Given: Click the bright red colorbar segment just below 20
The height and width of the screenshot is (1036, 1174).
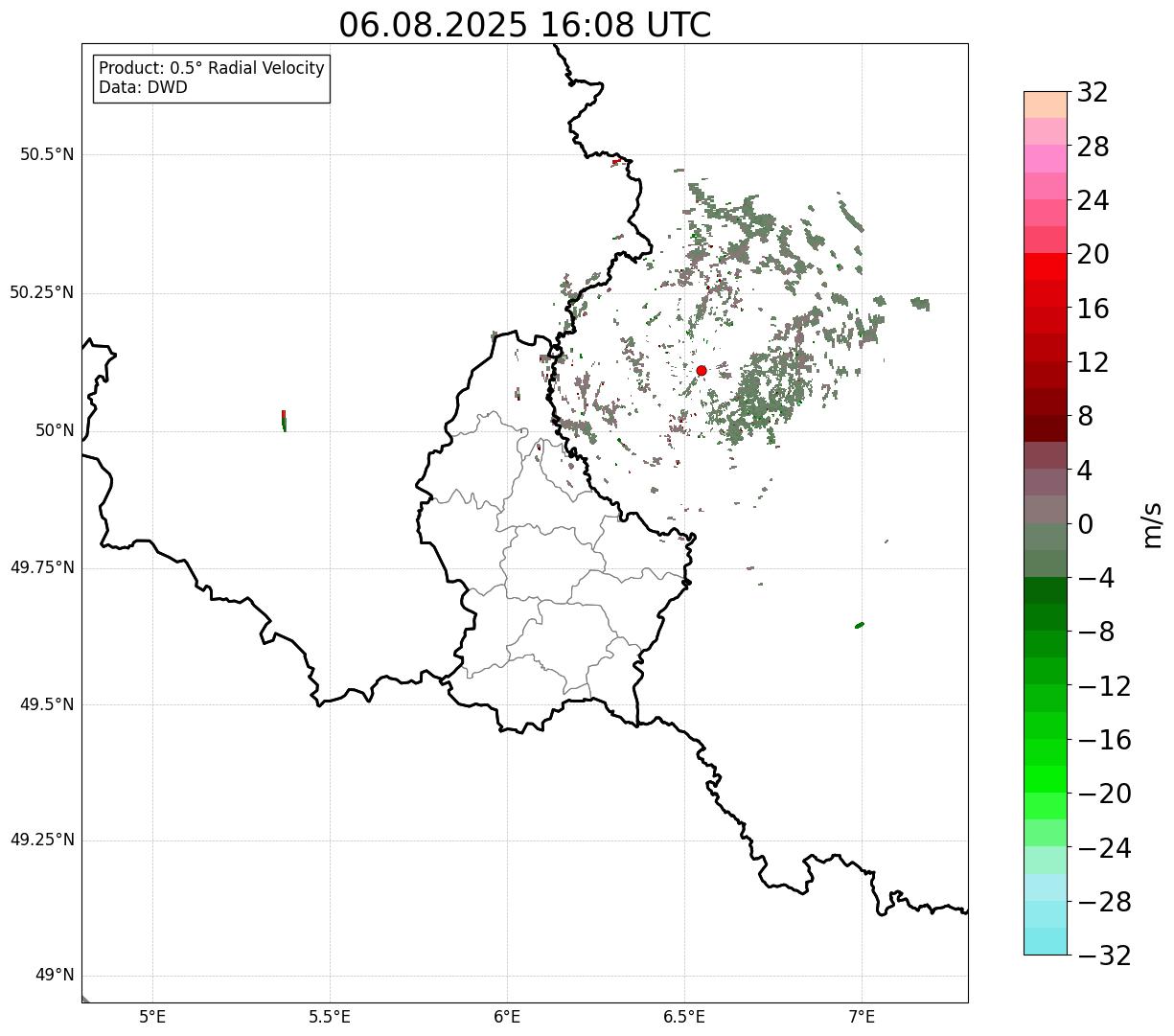Looking at the screenshot, I should point(1046,266).
